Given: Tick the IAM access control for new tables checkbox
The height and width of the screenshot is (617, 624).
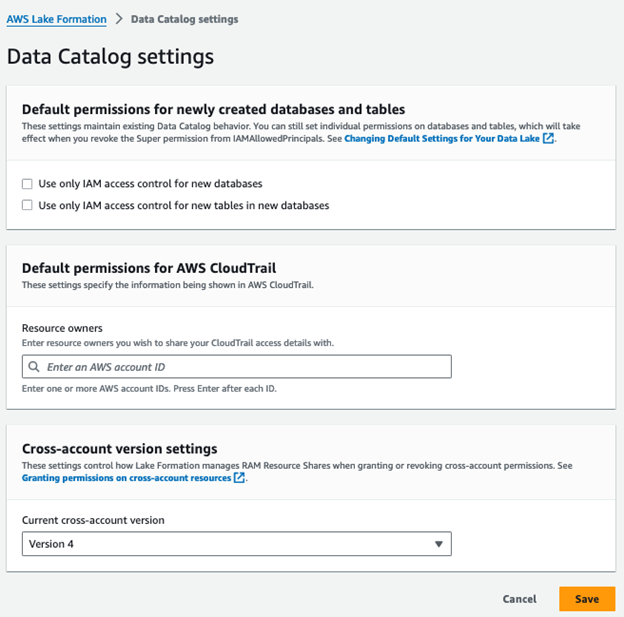Looking at the screenshot, I should [x=27, y=205].
